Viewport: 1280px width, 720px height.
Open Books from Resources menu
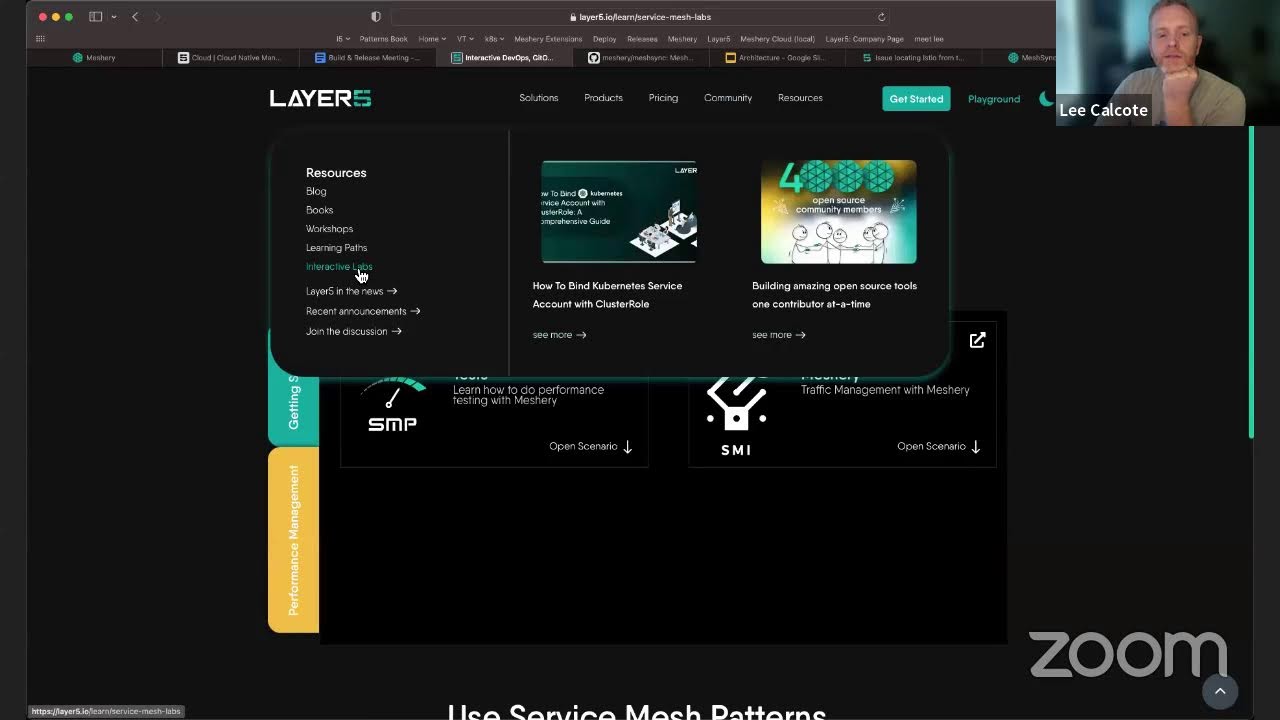(319, 210)
